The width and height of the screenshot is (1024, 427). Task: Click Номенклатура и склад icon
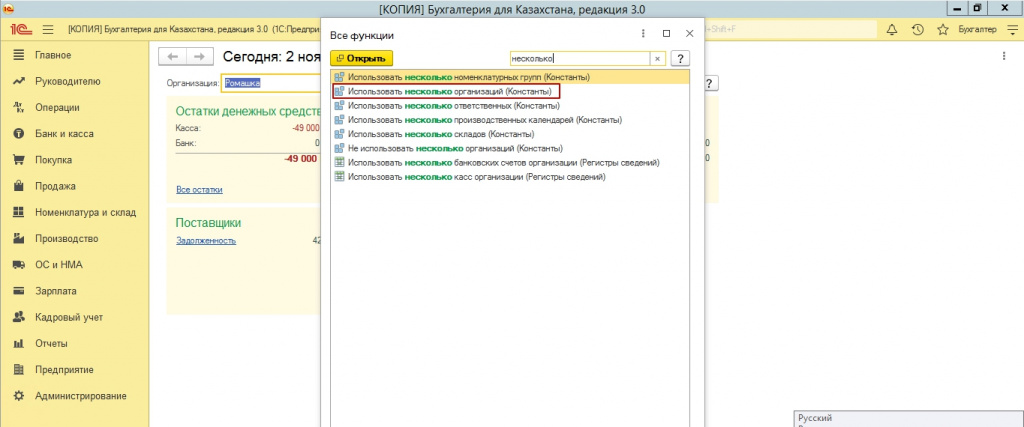19,212
